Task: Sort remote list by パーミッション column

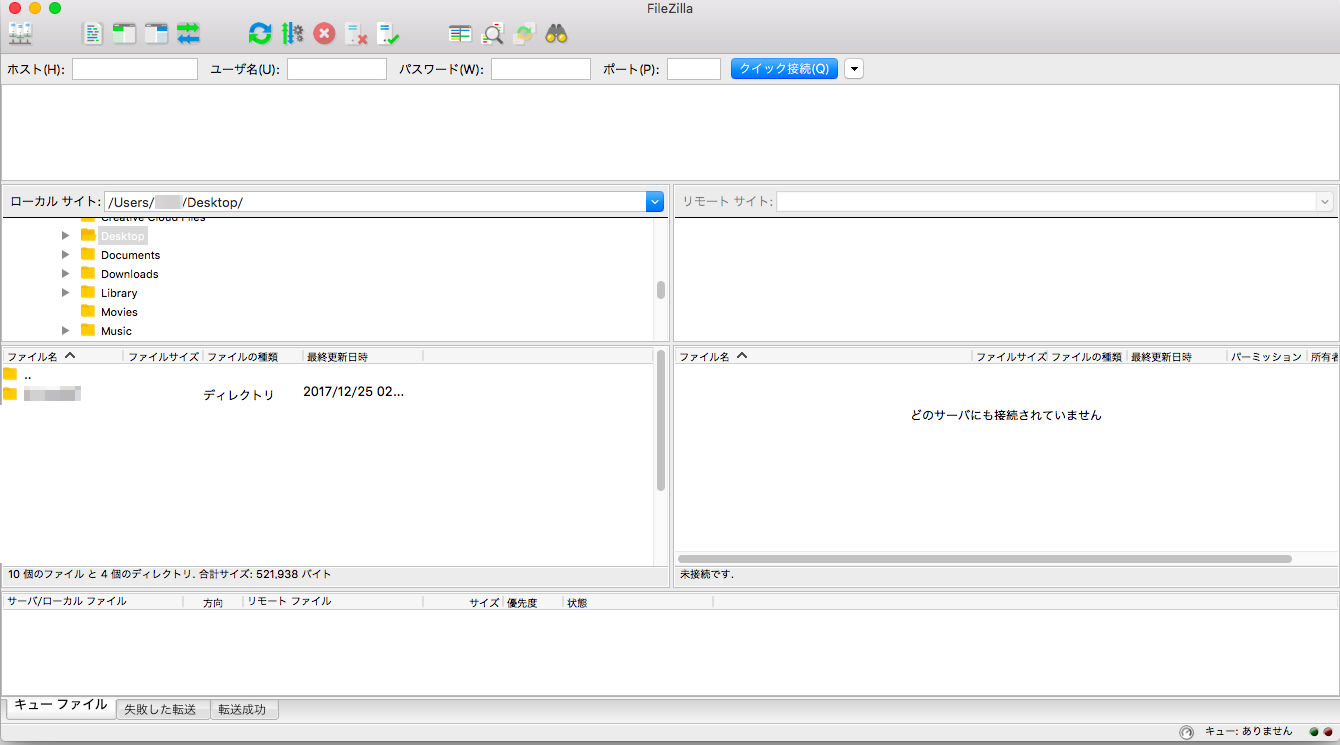Action: pyautogui.click(x=1267, y=356)
